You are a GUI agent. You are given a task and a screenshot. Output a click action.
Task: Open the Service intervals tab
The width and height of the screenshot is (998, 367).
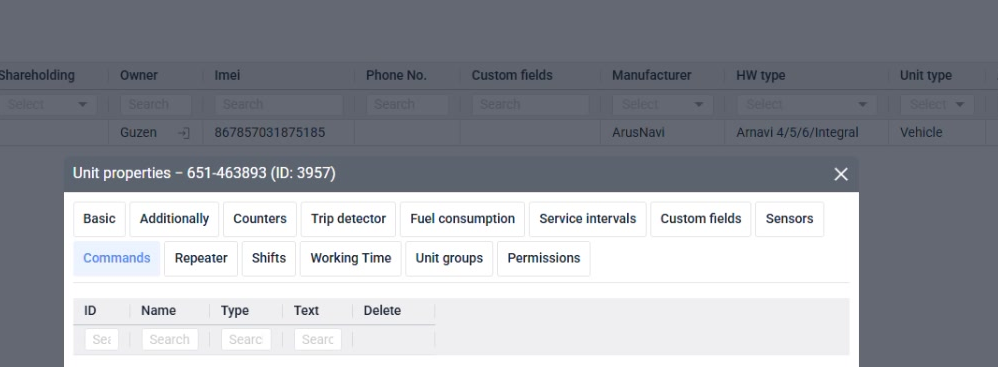tap(587, 219)
